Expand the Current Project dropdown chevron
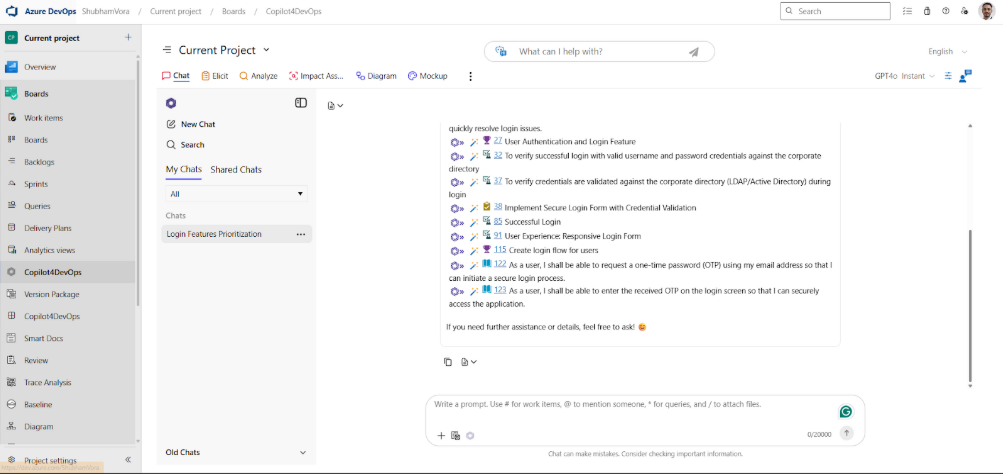Image resolution: width=1006 pixels, height=475 pixels. [x=266, y=50]
